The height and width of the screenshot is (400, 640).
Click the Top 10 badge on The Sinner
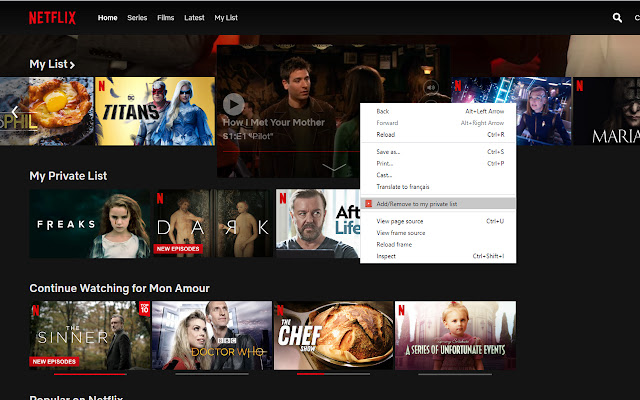[144, 309]
